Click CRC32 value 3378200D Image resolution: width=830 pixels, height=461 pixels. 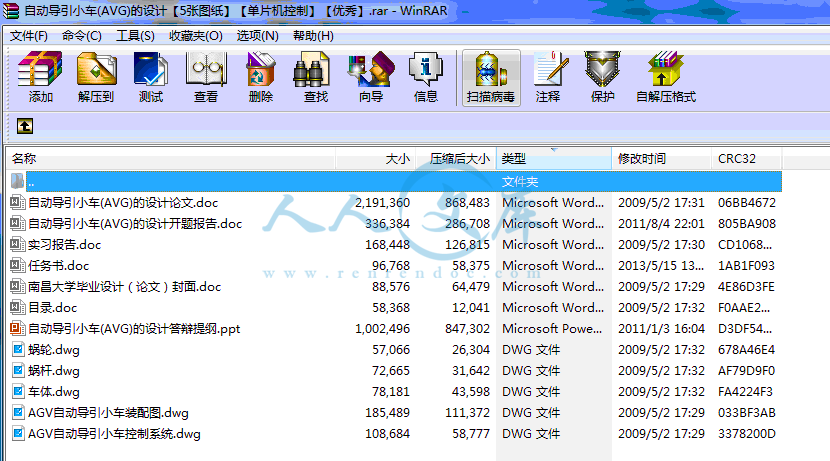[746, 434]
